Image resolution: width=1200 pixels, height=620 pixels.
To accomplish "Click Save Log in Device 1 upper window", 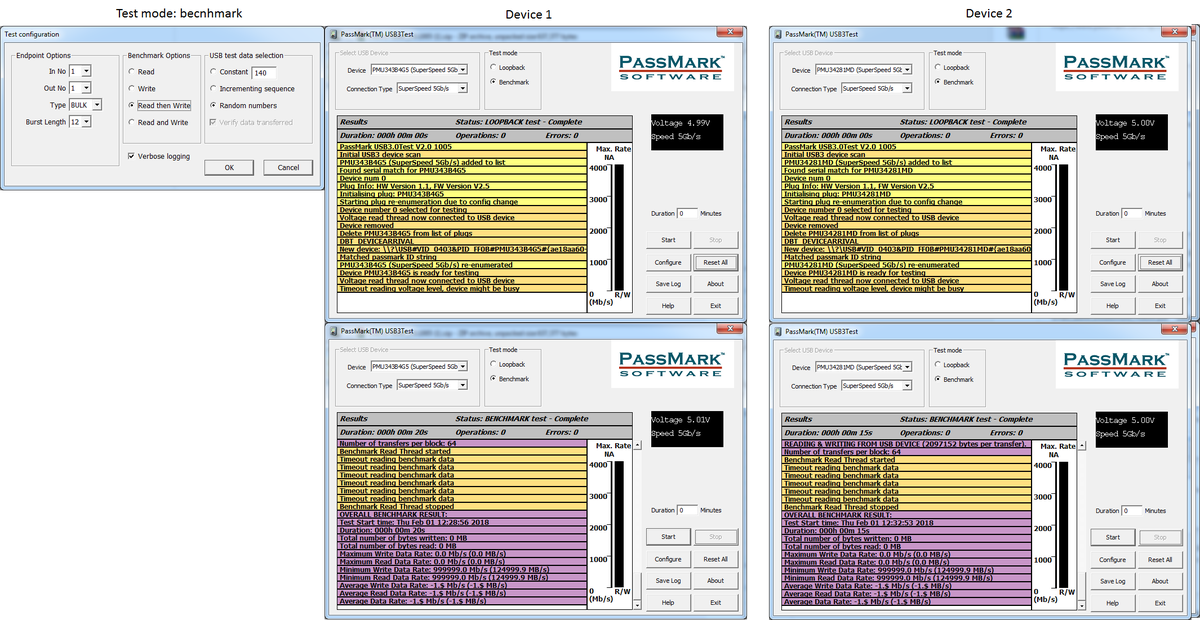I will click(x=668, y=284).
